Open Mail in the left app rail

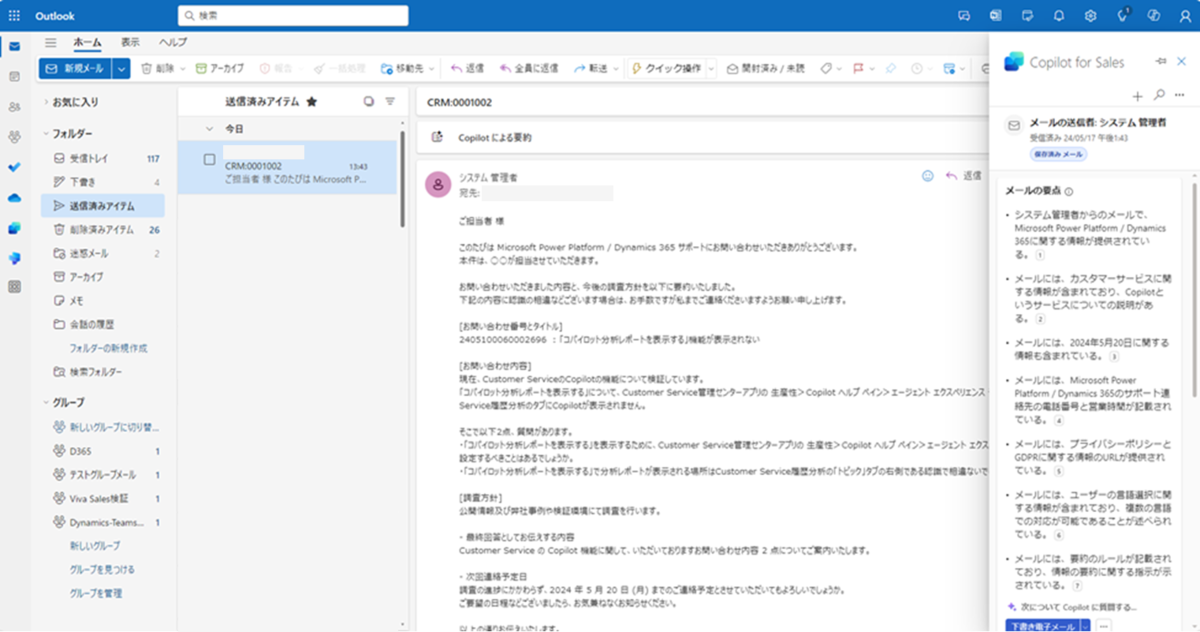pos(14,47)
